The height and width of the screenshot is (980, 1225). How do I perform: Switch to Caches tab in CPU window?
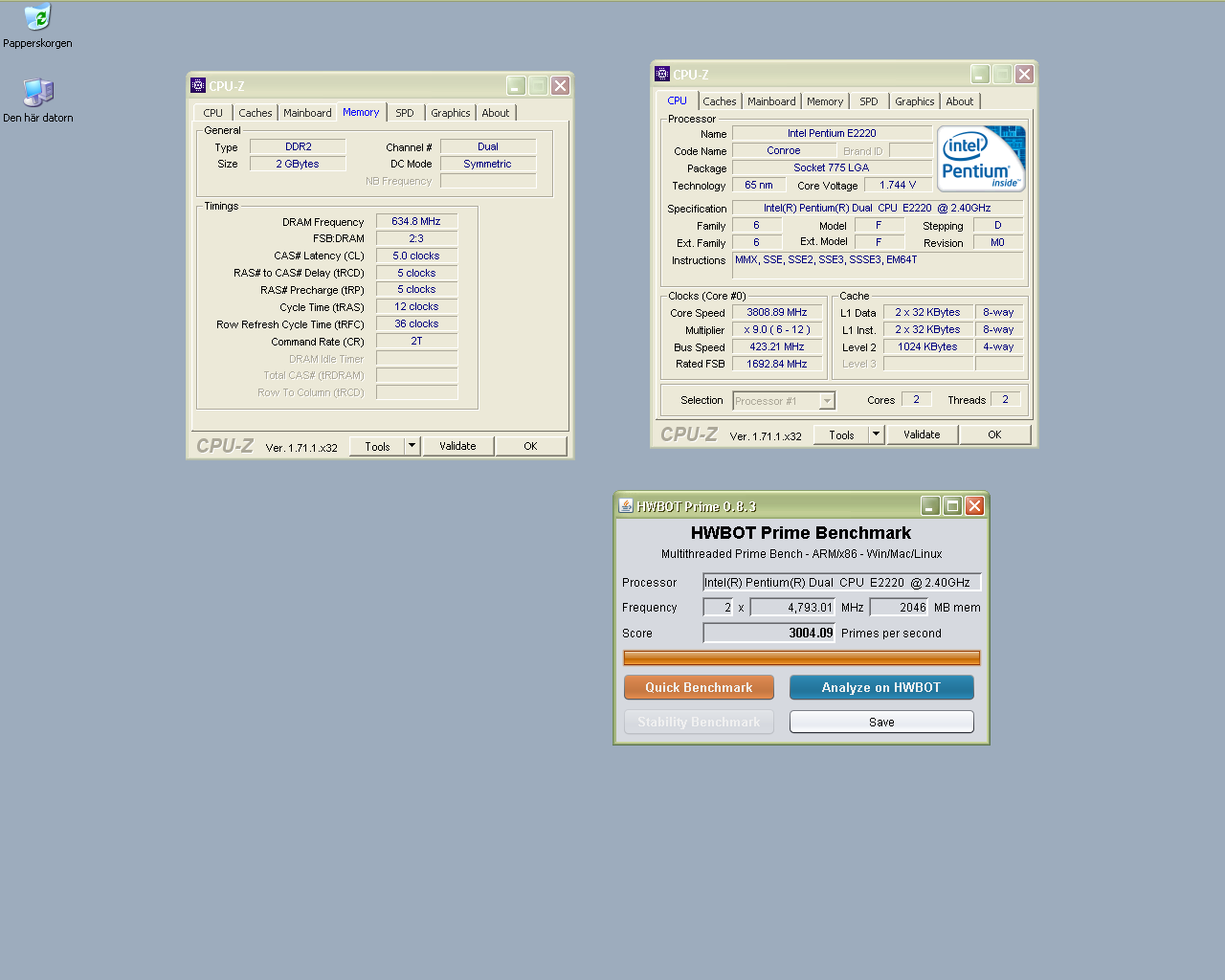click(720, 101)
